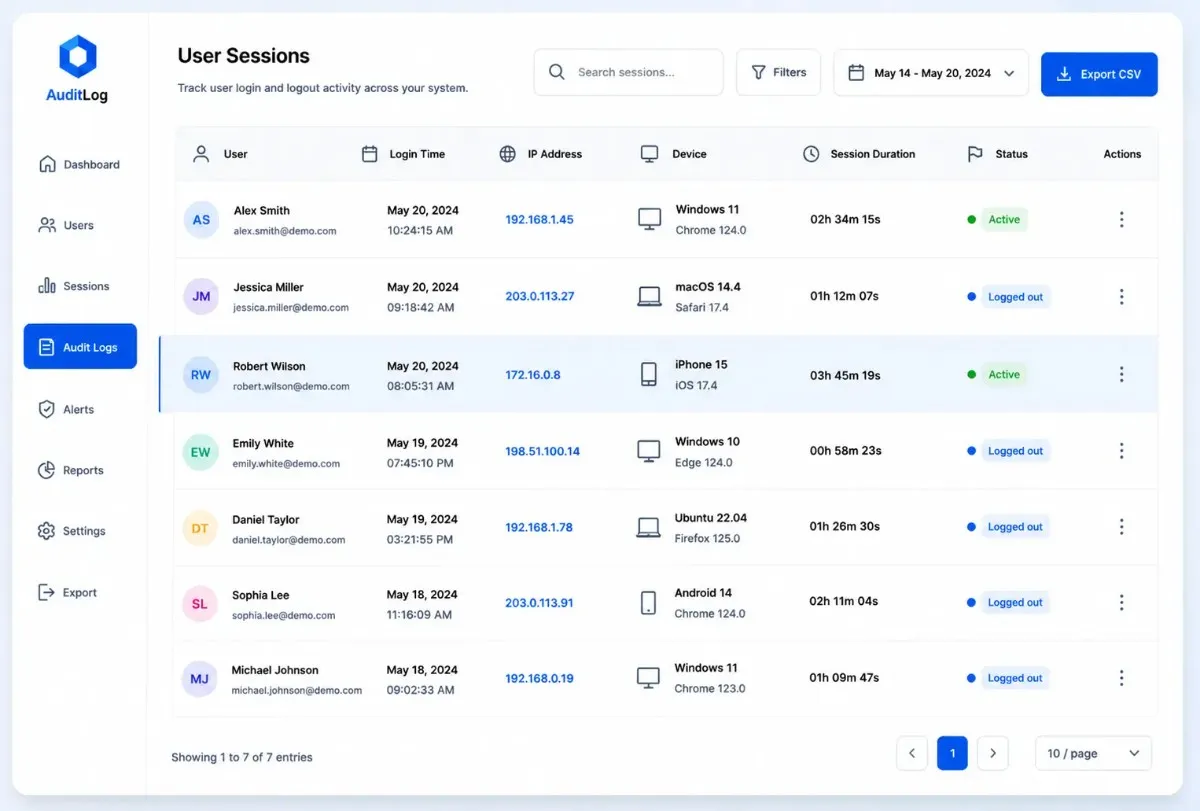
Task: Click the 03h 45m 19s session duration
Action: coord(845,375)
